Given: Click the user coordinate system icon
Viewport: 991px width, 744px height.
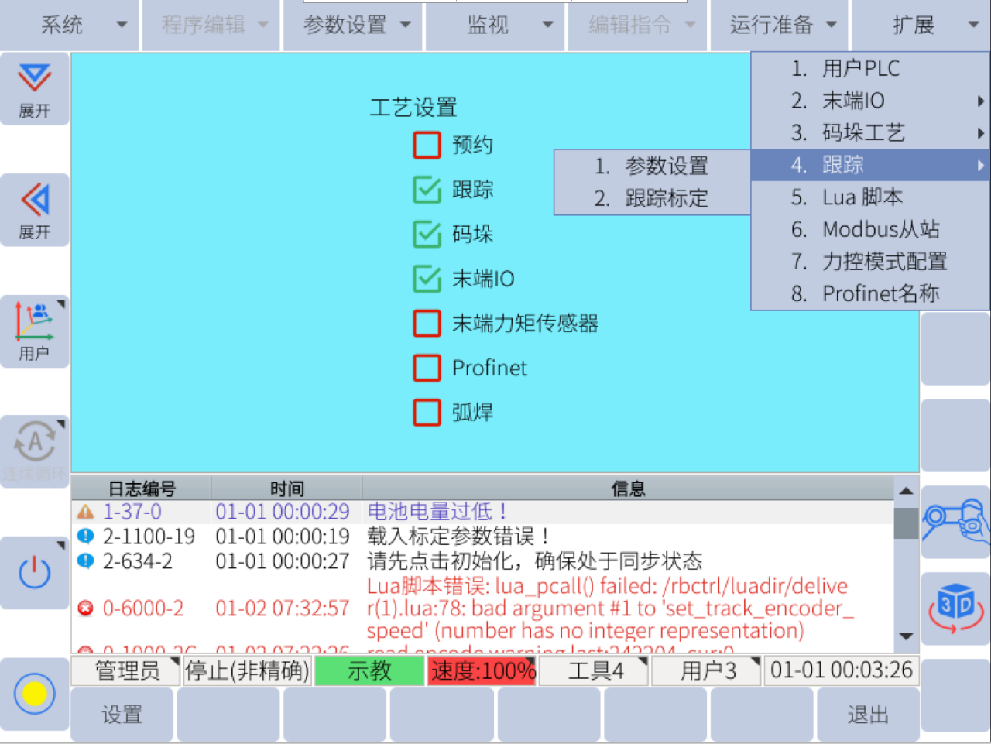Looking at the screenshot, I should [35, 330].
